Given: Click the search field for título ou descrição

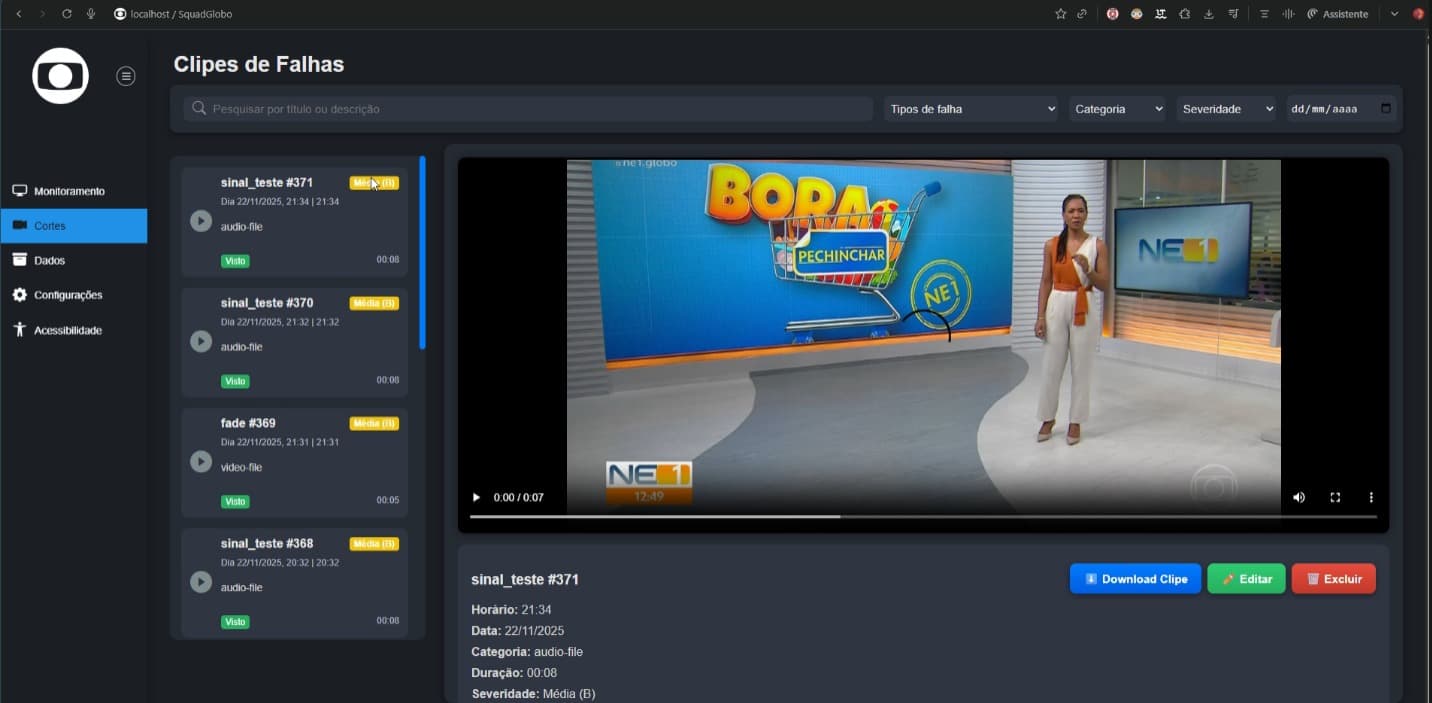Looking at the screenshot, I should tap(528, 109).
